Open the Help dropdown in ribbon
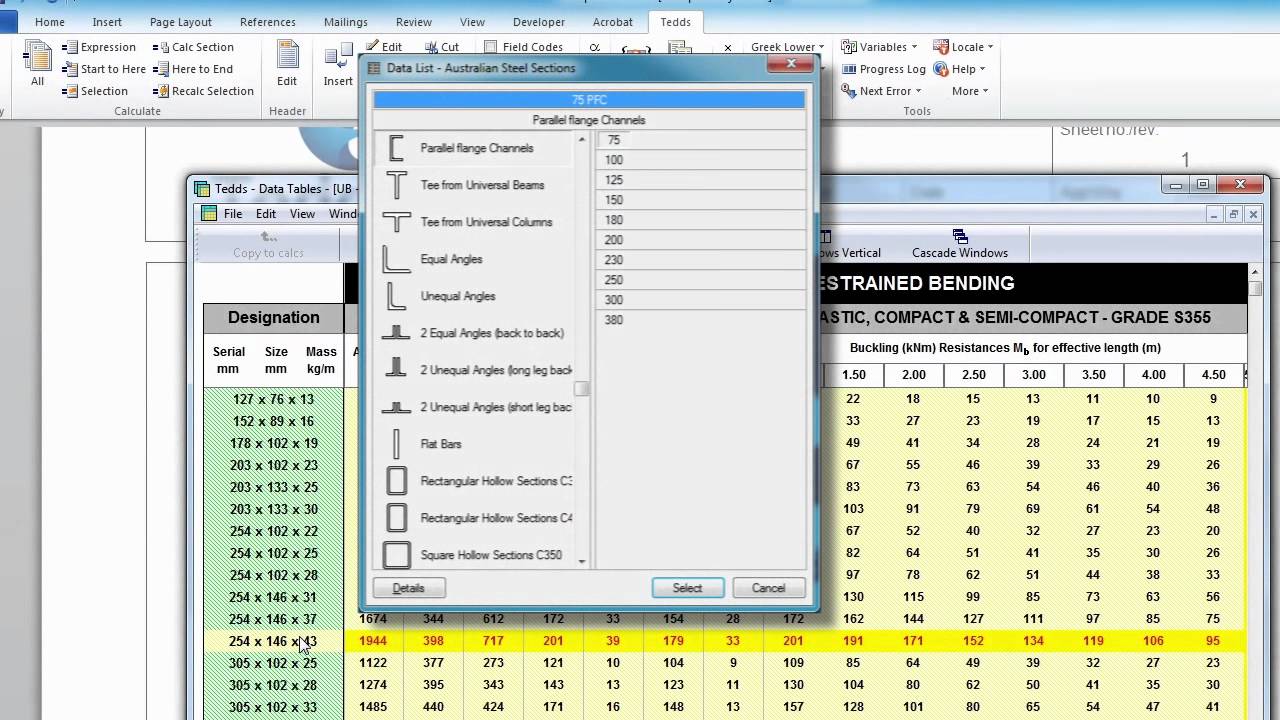The height and width of the screenshot is (720, 1280). (x=960, y=69)
